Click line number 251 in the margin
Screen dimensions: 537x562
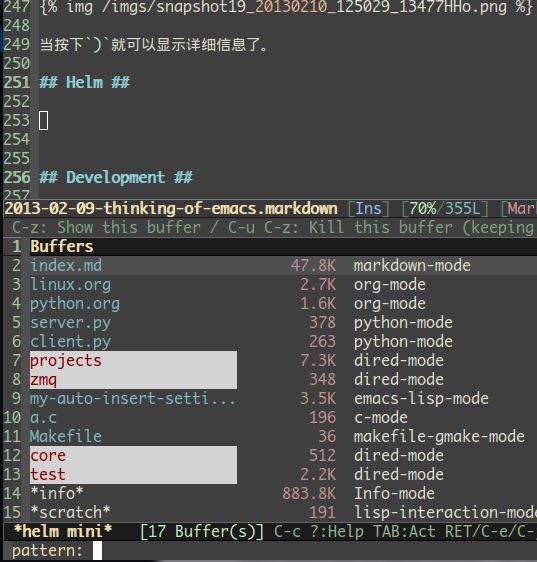[x=16, y=82]
